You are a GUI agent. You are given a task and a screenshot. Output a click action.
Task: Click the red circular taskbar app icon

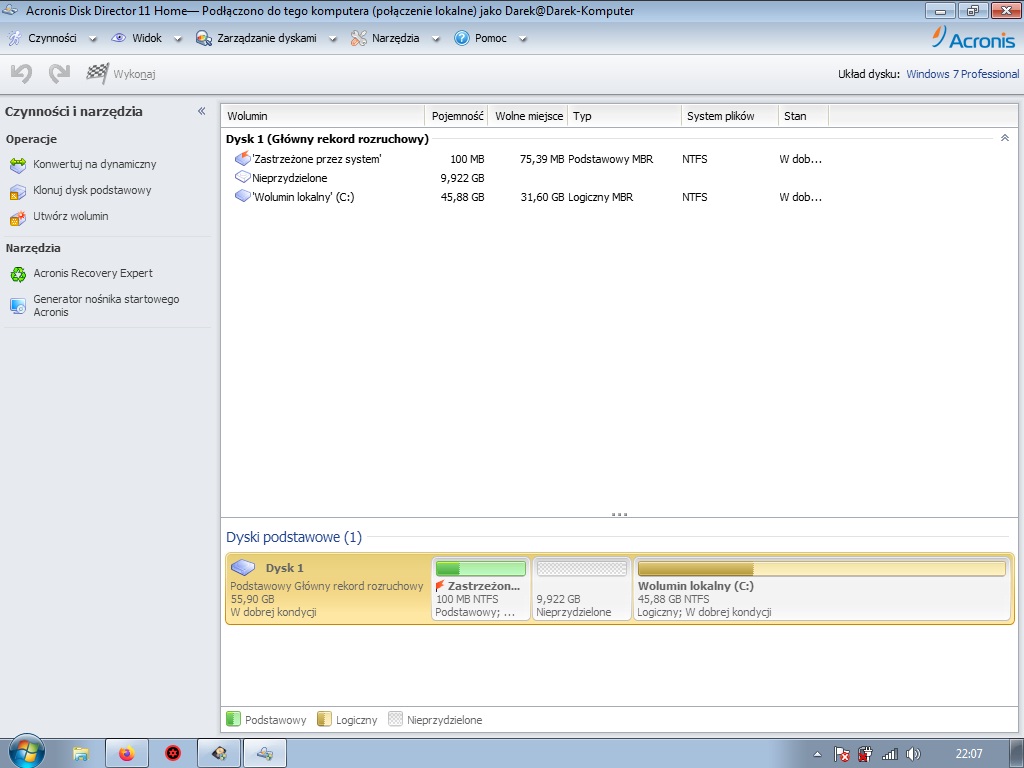[x=172, y=754]
